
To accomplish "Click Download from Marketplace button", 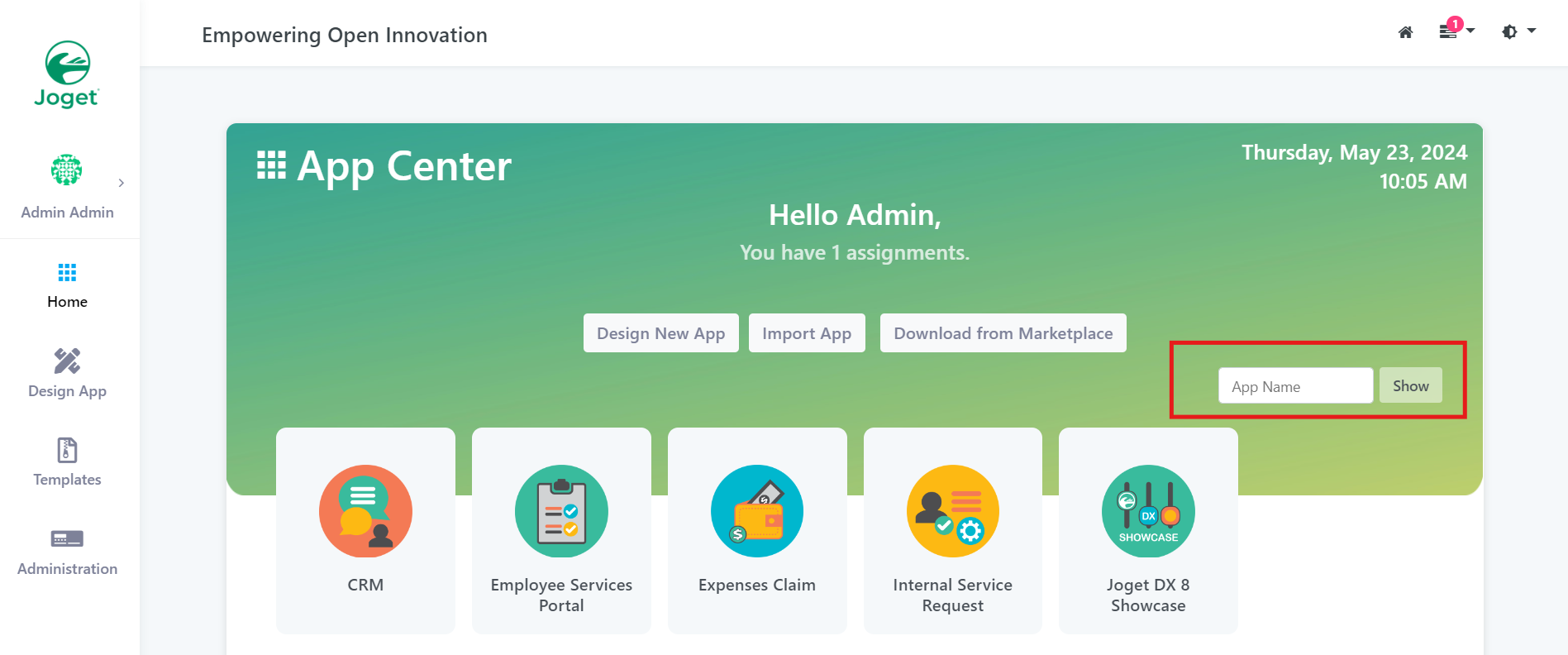I will [1003, 333].
